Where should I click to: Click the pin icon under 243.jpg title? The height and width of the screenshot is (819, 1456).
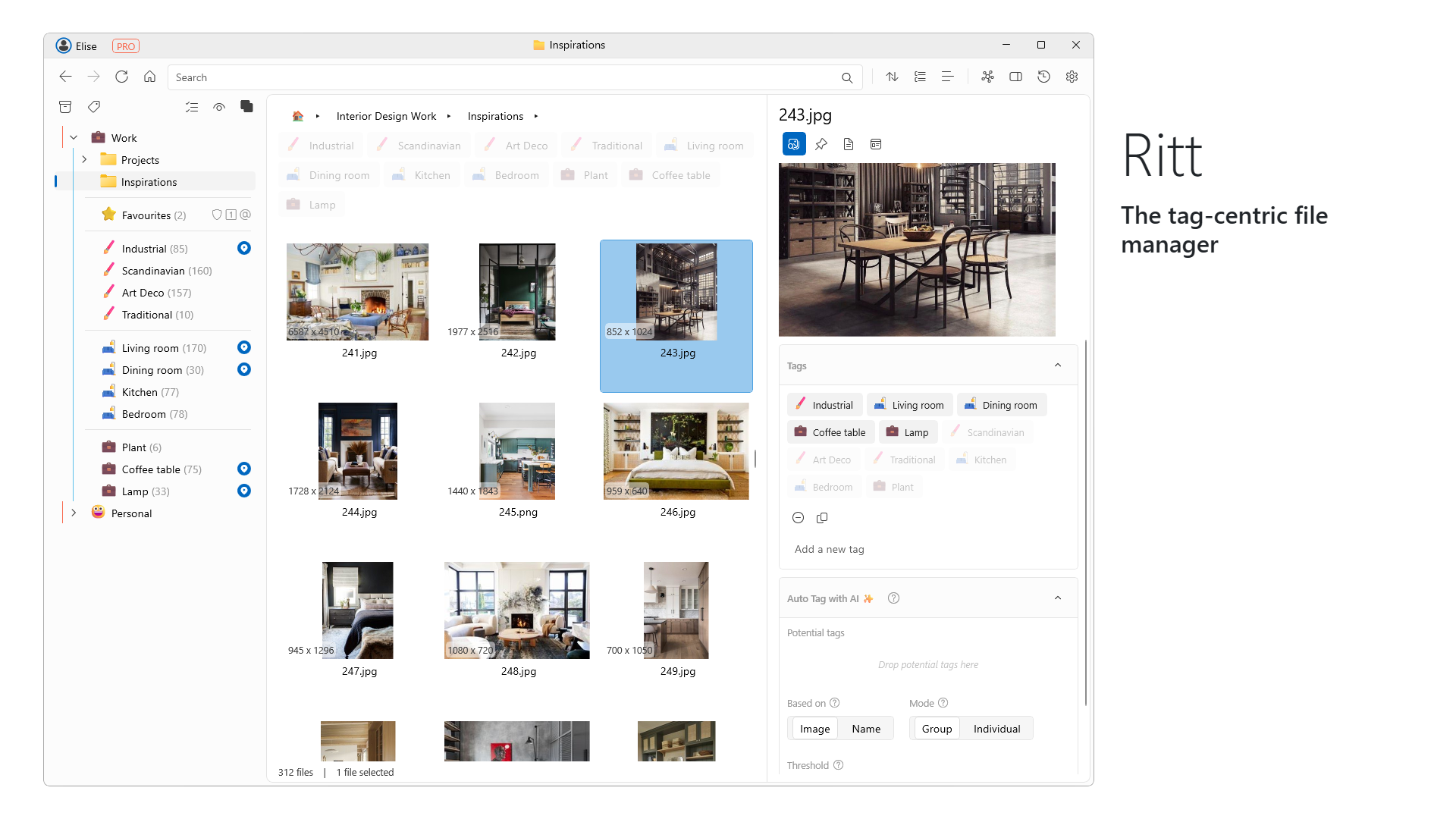[821, 144]
